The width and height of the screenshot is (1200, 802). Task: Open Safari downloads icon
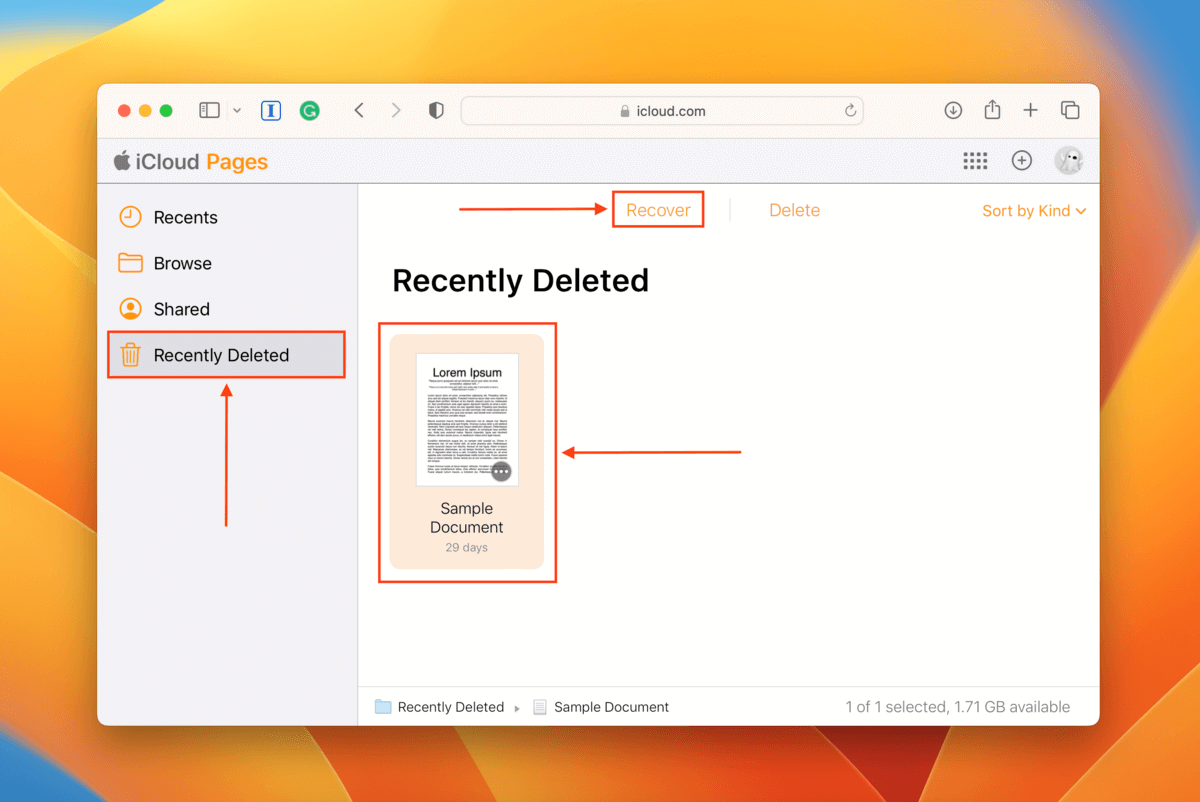pos(953,111)
